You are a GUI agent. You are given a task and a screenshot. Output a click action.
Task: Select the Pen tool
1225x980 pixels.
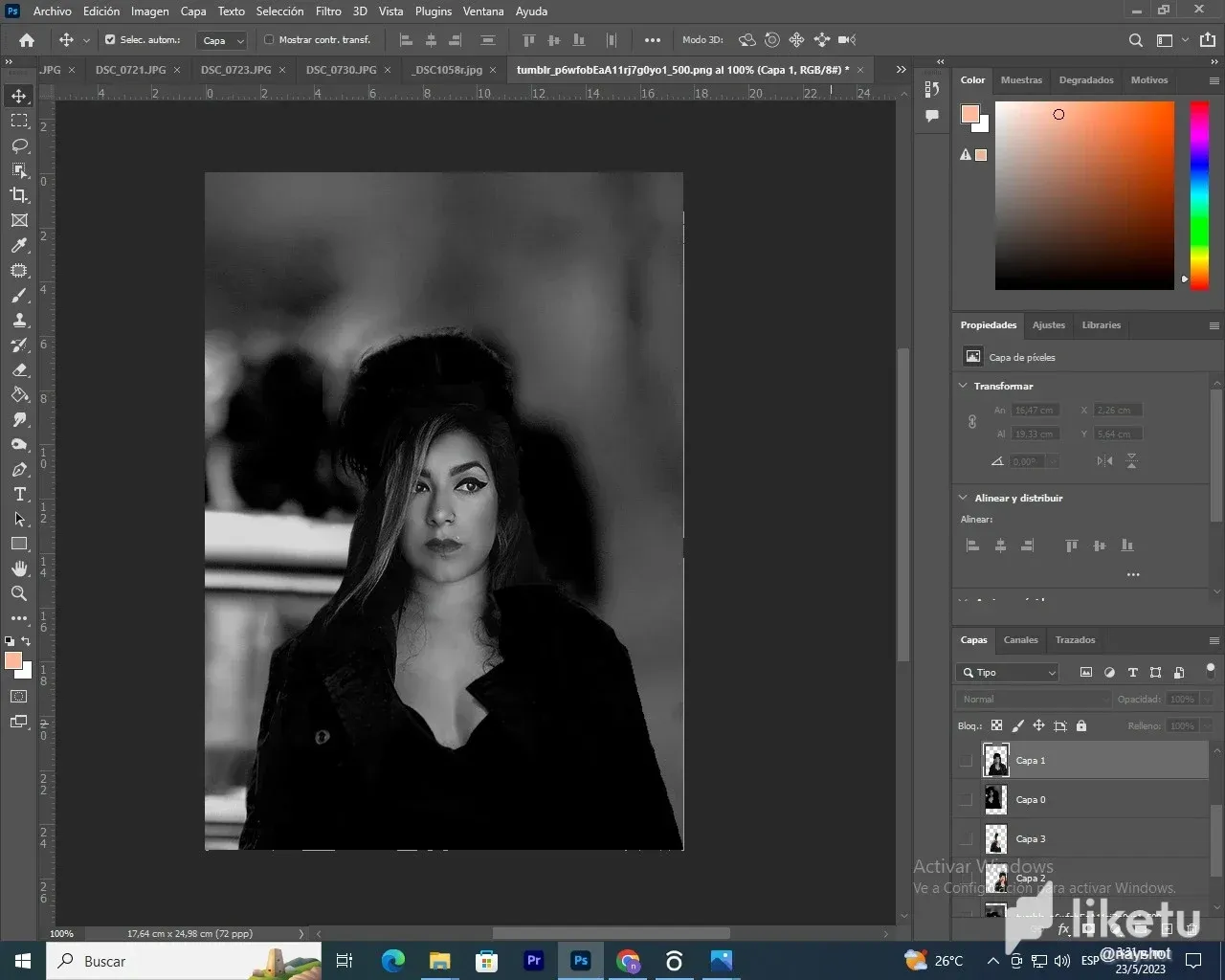(19, 470)
